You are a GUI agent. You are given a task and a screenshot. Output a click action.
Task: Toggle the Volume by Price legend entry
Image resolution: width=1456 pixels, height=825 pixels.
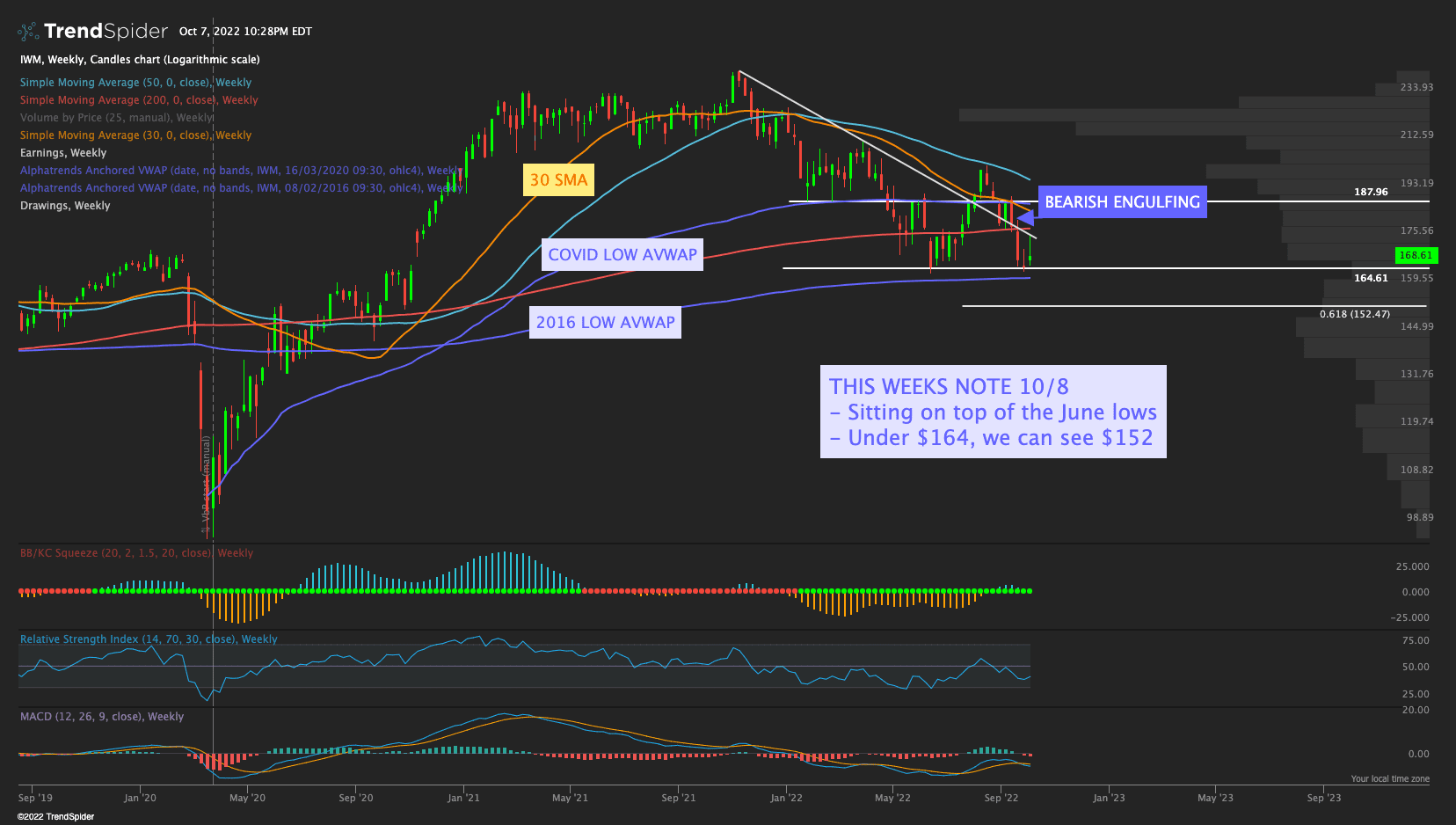click(x=116, y=118)
